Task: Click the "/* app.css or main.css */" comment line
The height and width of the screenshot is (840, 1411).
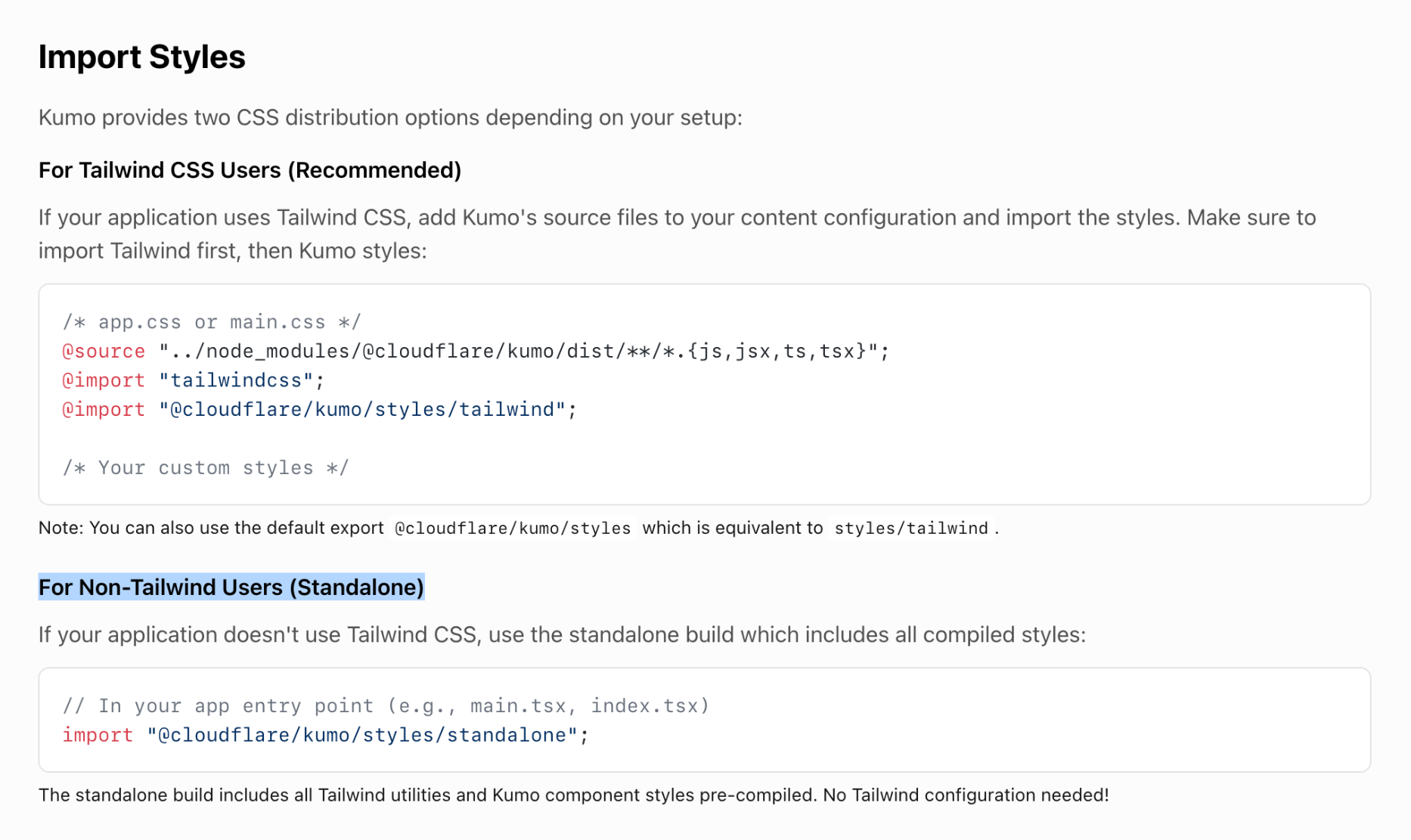Action: tap(212, 322)
